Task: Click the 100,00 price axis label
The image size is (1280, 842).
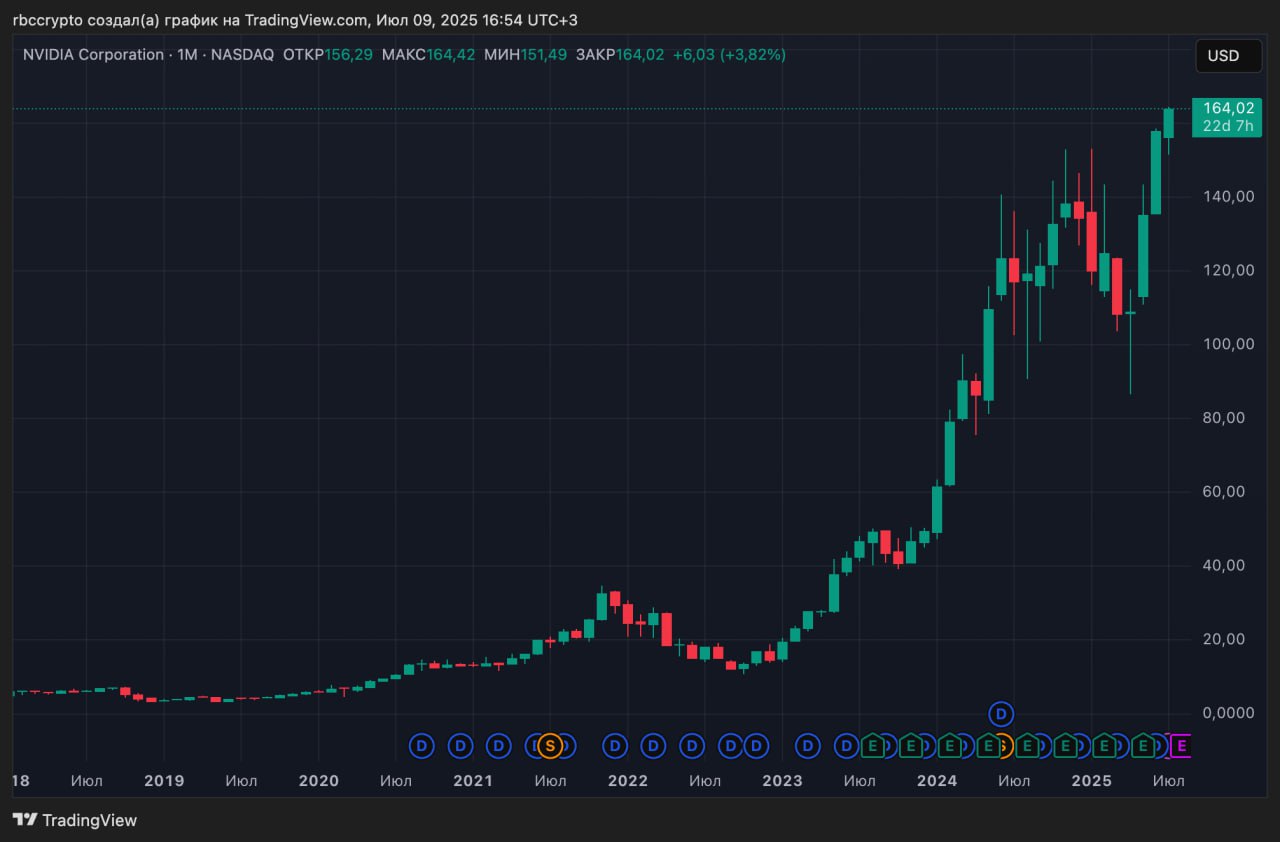Action: click(1229, 344)
